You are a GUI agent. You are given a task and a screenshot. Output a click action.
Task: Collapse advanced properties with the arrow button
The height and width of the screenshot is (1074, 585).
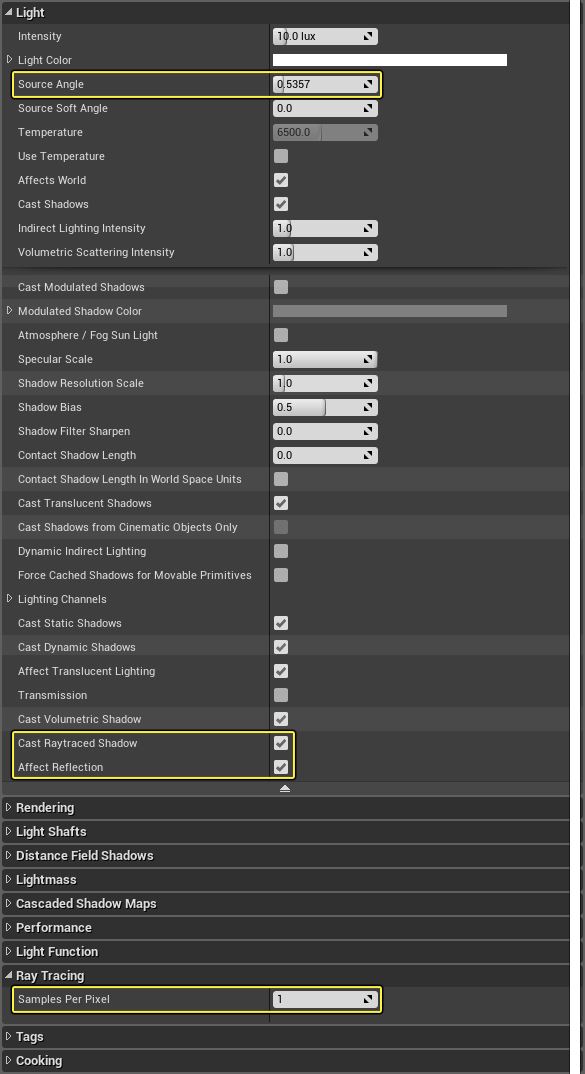[x=285, y=788]
